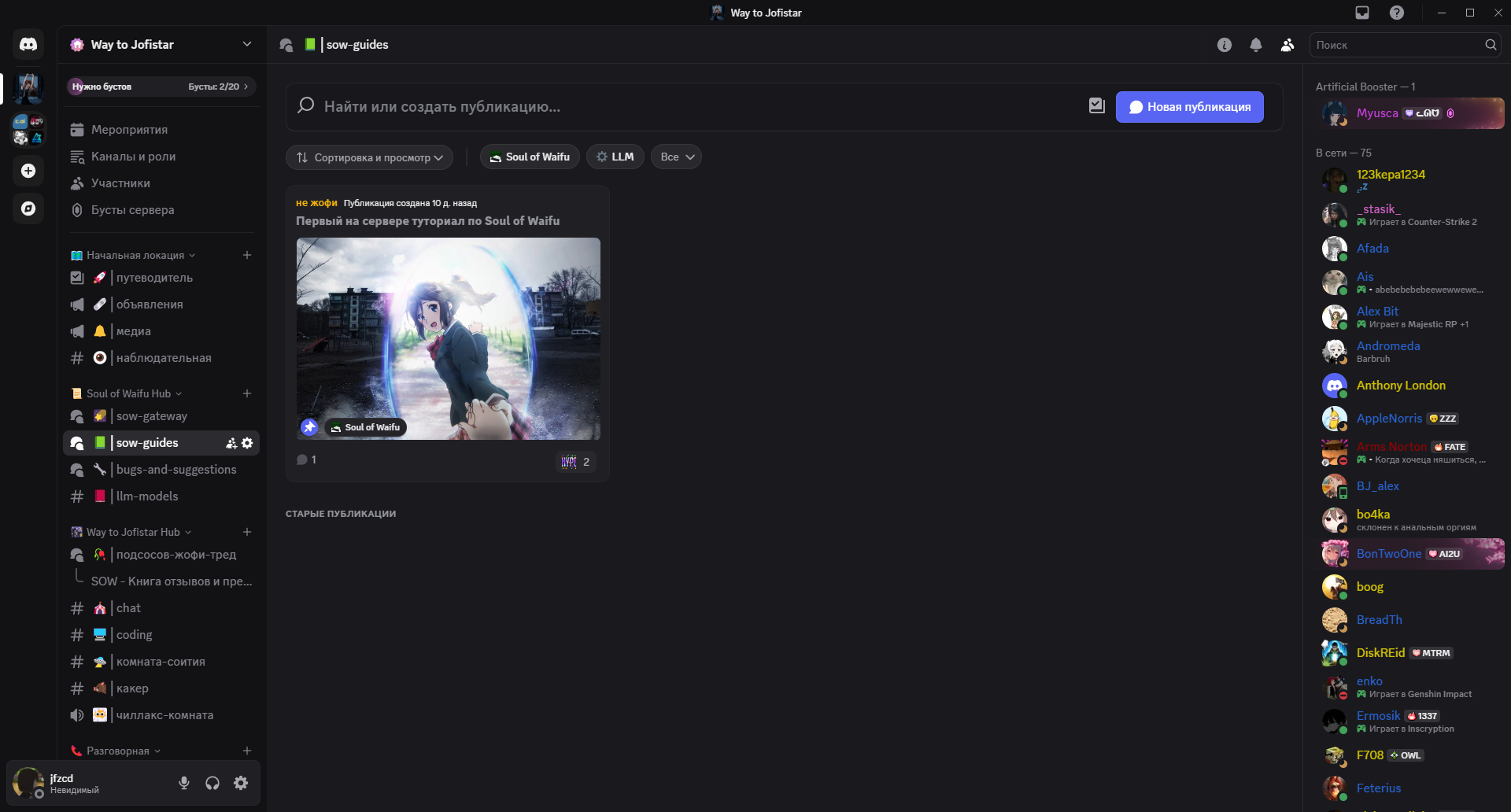Click the emoji reaction with count 2
1511x812 pixels.
coord(576,462)
